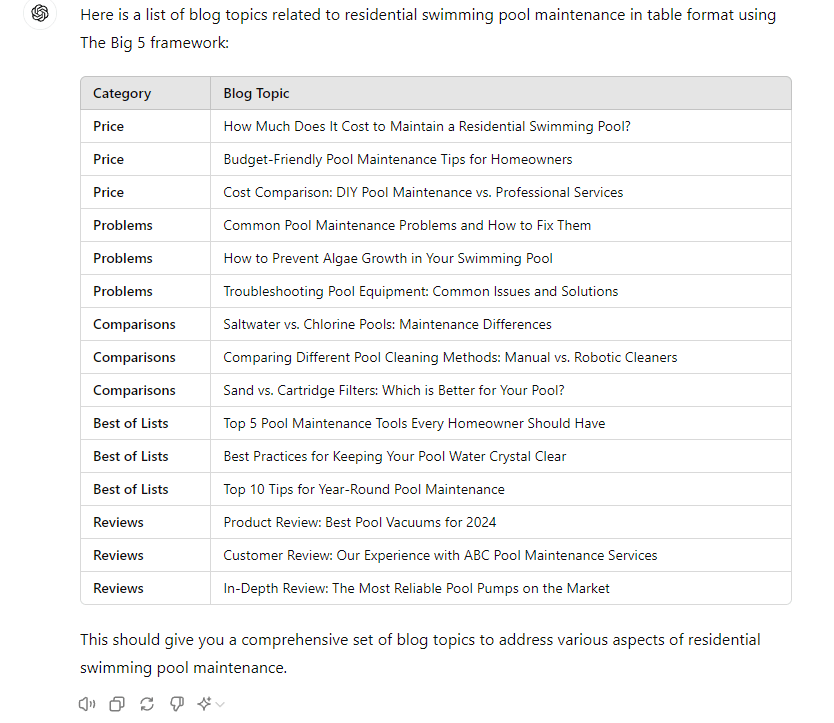Click the Troubleshooting Pool Equipment topic
The height and width of the screenshot is (723, 834).
tap(420, 291)
